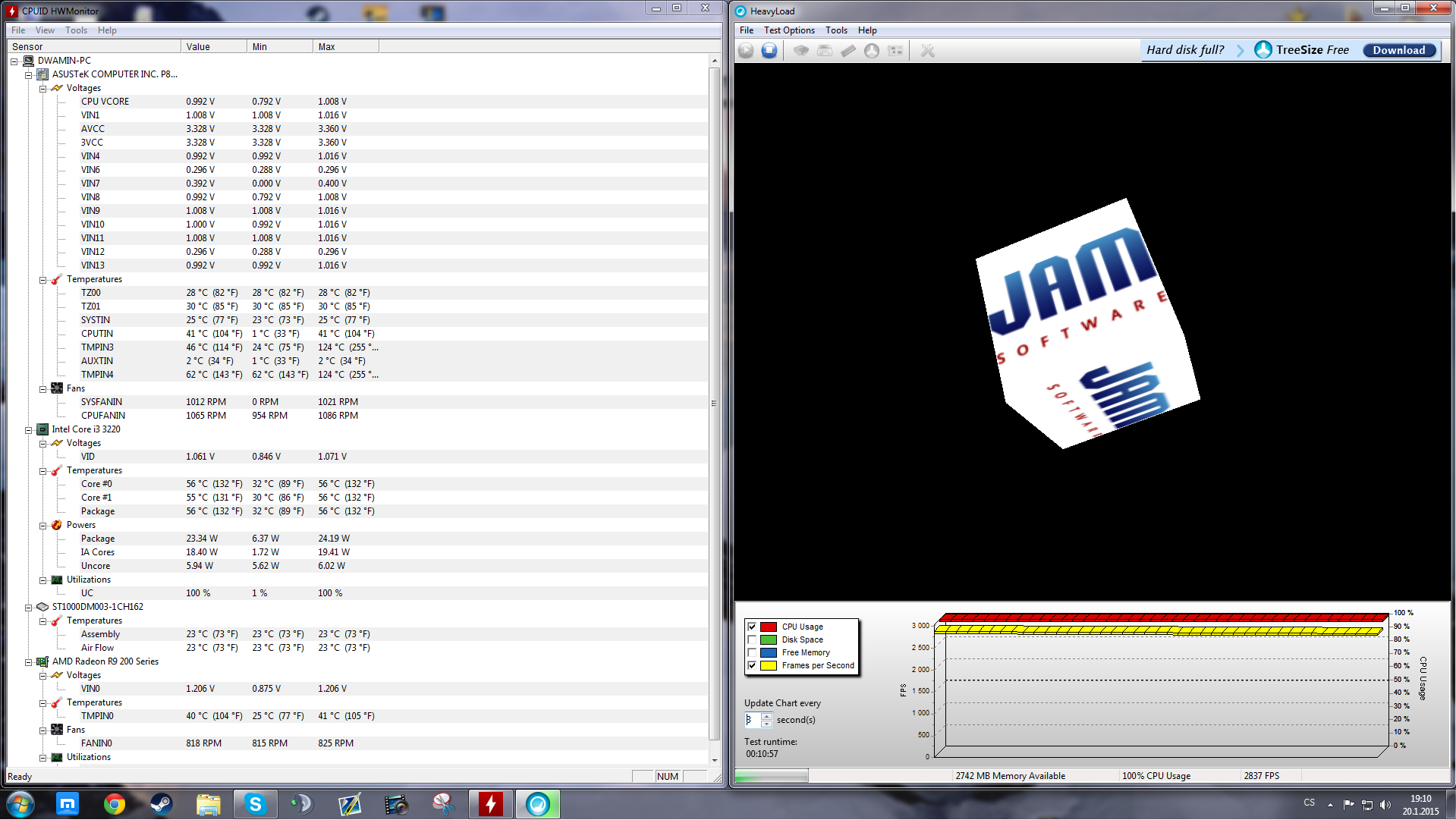Screen dimensions: 1456x820
Task: Open Google Chrome from taskbar
Action: 115,804
